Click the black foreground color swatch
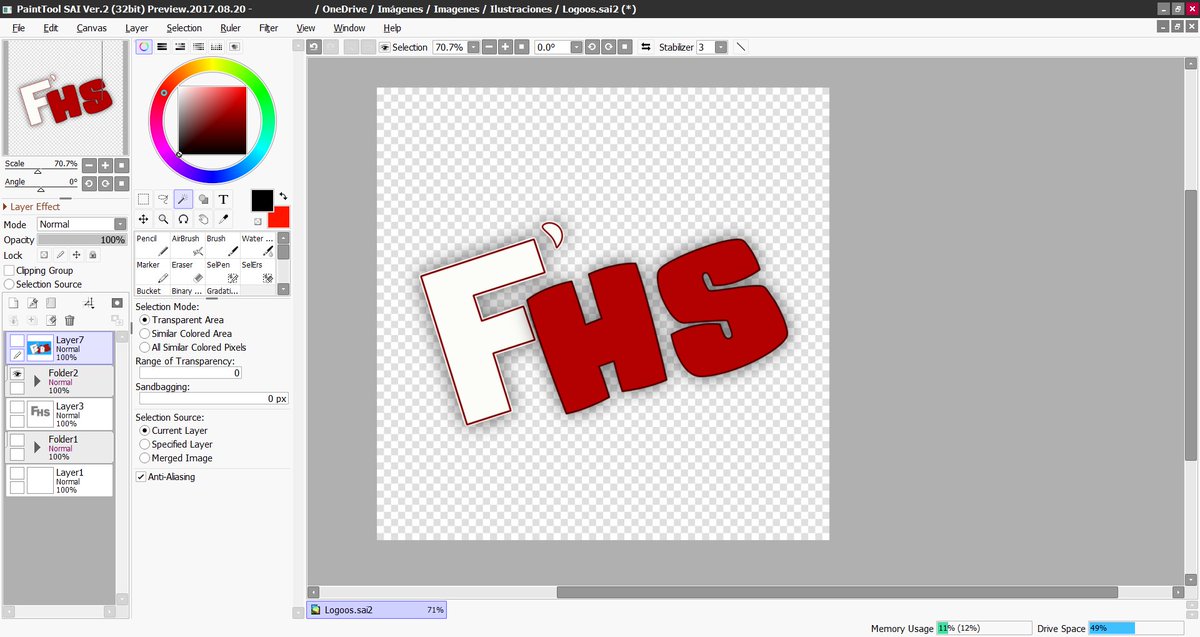The height and width of the screenshot is (637, 1200). point(262,200)
